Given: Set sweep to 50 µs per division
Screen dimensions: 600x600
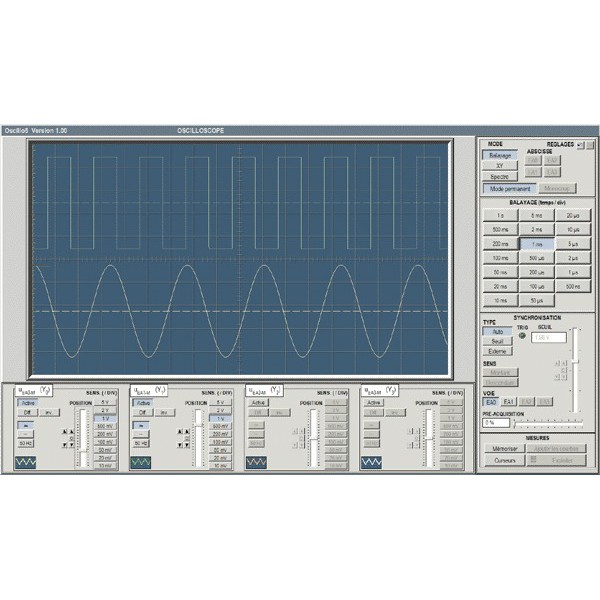Looking at the screenshot, I should point(537,300).
